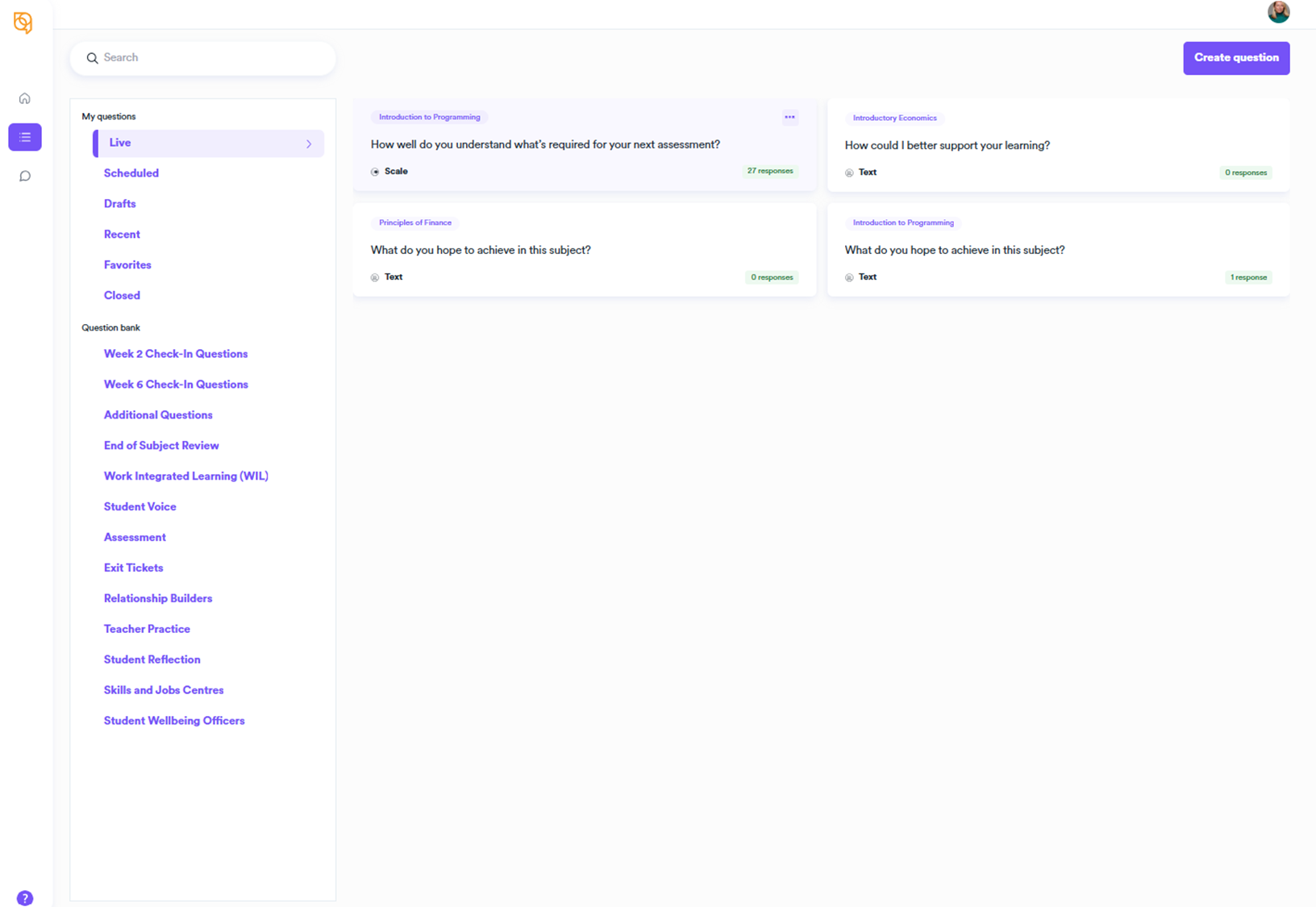Open Exit Tickets question bank
This screenshot has width=1316, height=907.
tap(134, 568)
